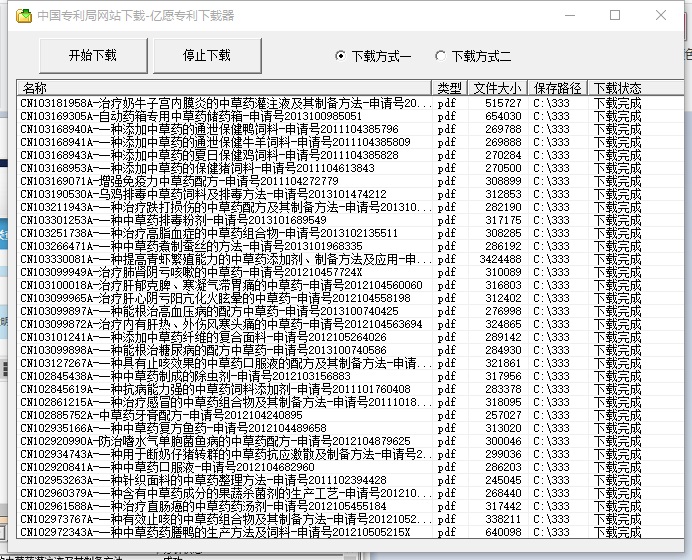The height and width of the screenshot is (560, 692).
Task: Select row CN103168940A 保健鸭饲料
Action: point(350,129)
